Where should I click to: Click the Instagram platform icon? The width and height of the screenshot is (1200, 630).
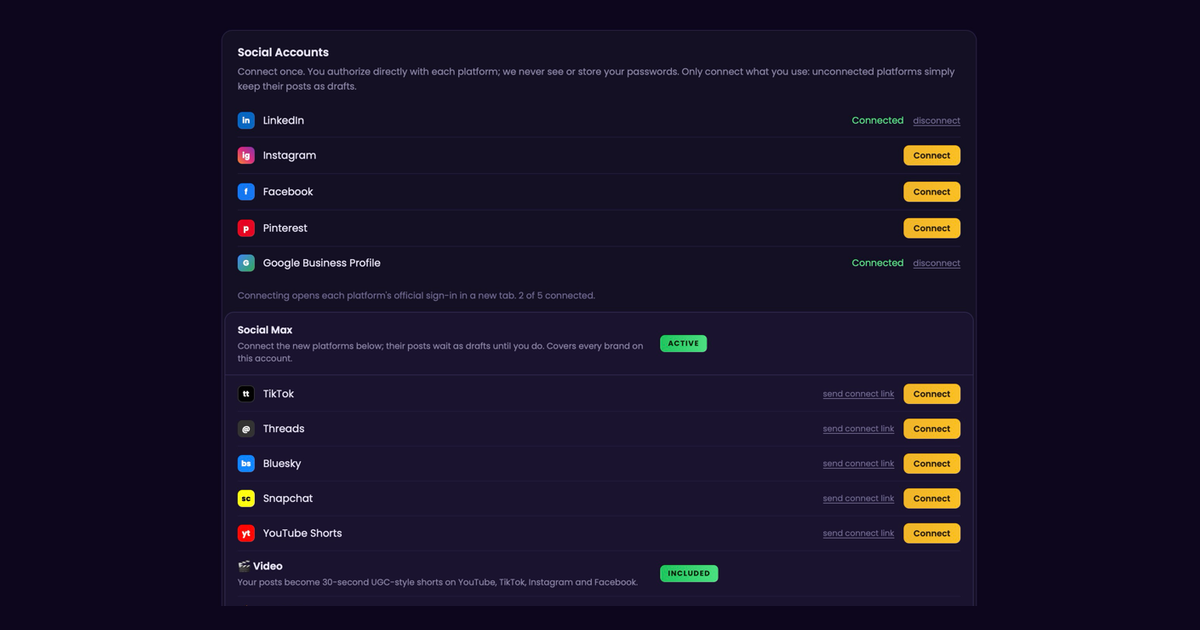coord(246,155)
